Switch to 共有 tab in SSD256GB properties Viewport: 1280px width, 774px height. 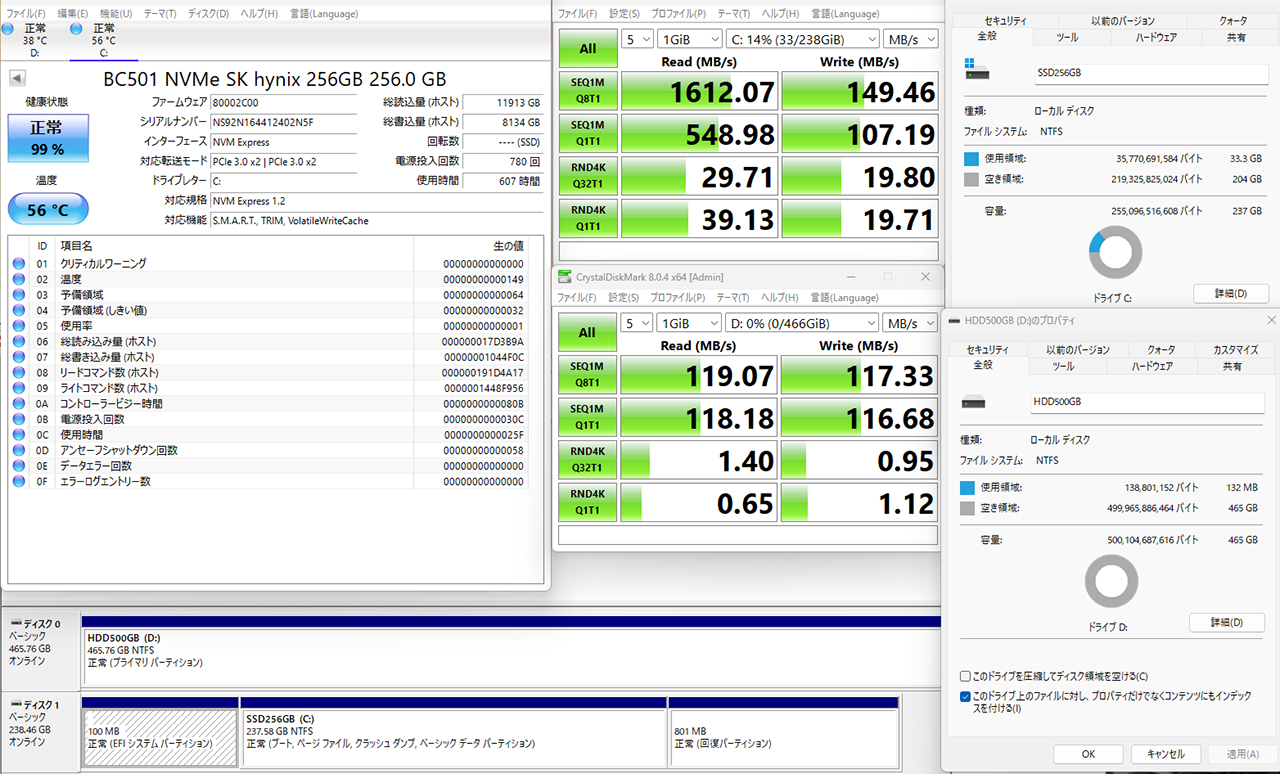coord(1236,37)
